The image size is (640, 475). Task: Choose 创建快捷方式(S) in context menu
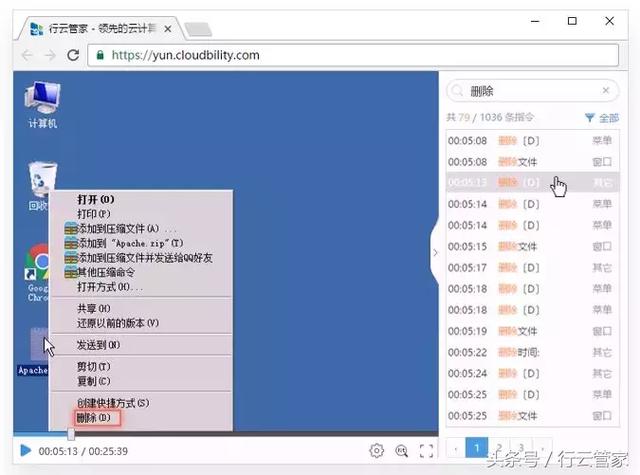pos(113,403)
